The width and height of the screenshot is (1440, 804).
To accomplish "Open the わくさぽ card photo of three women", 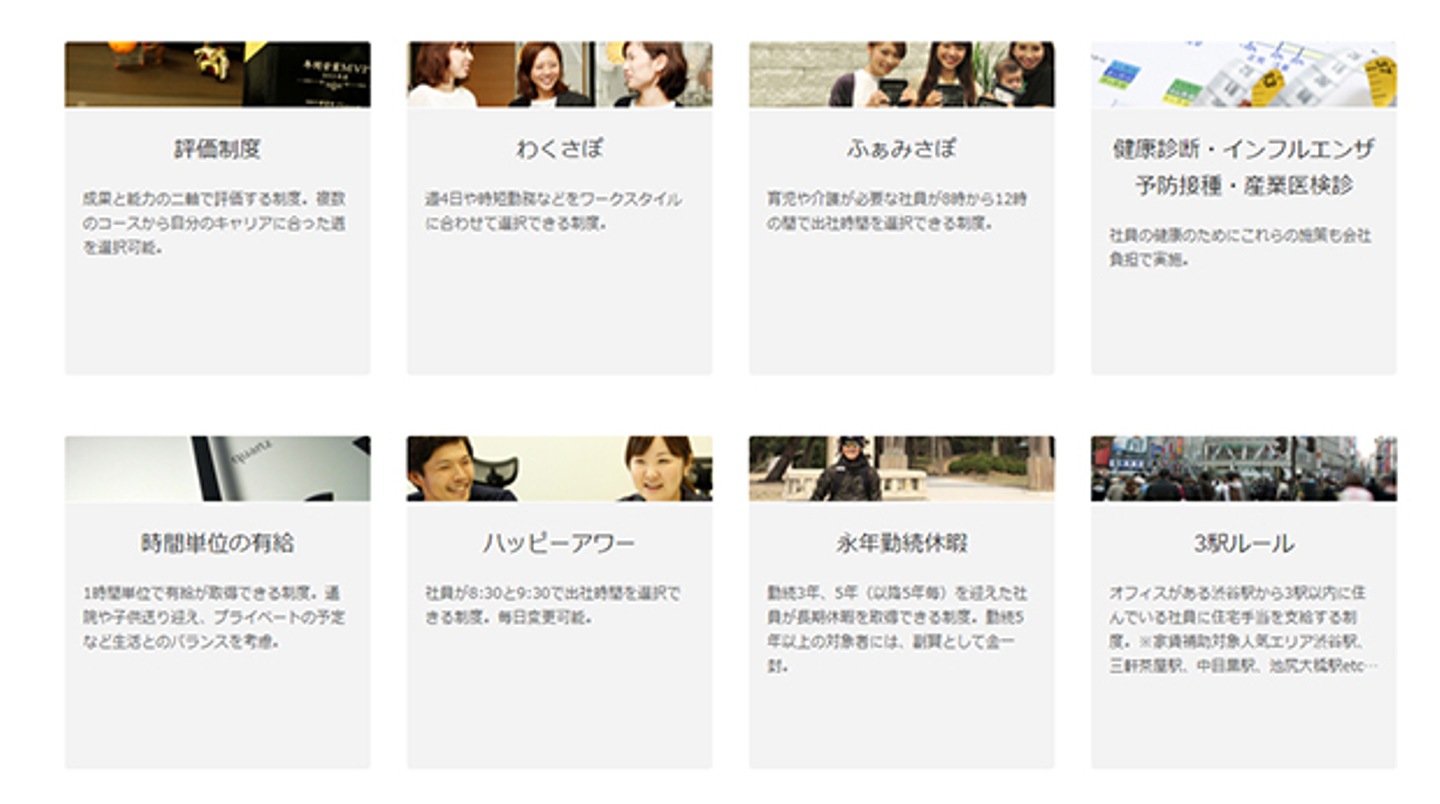I will point(559,74).
